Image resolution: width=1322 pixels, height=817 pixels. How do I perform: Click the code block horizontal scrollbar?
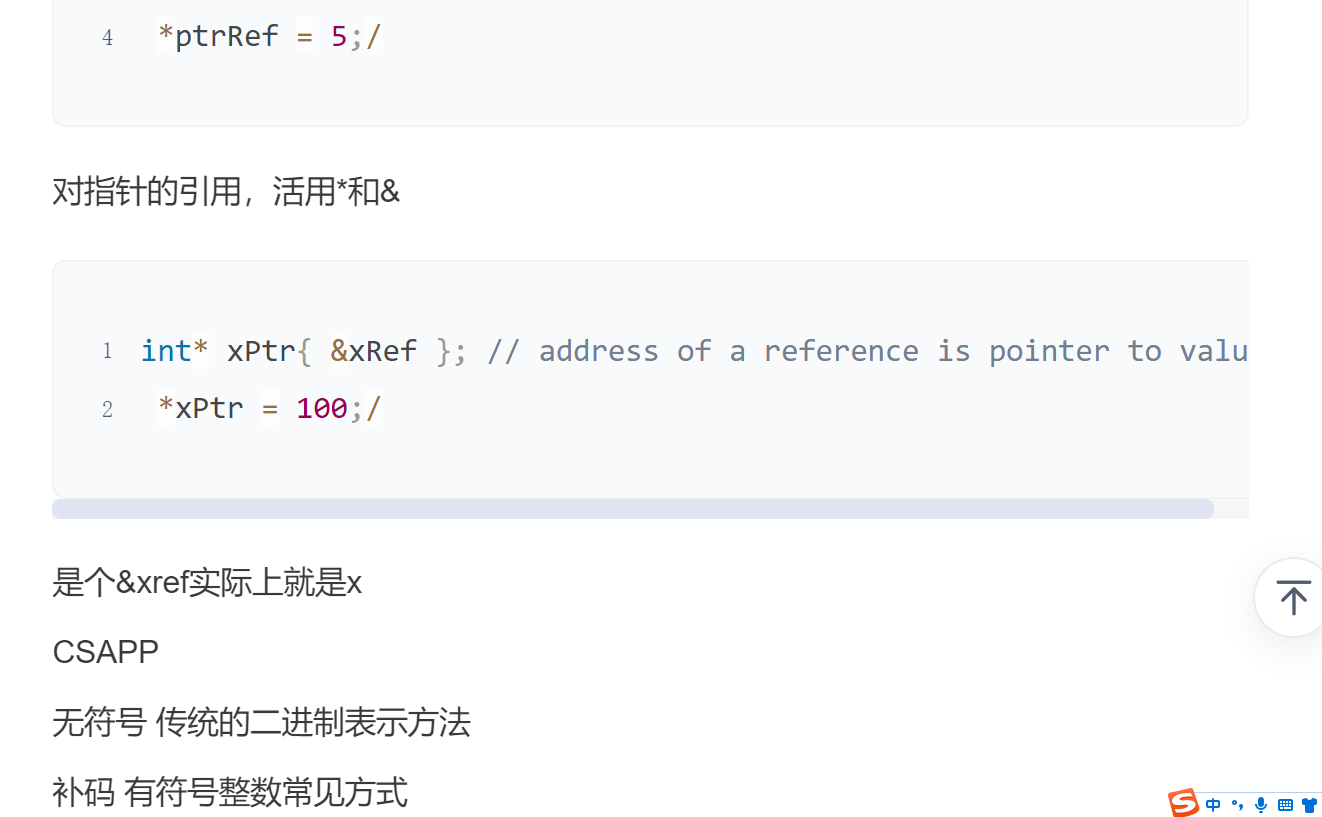(632, 509)
